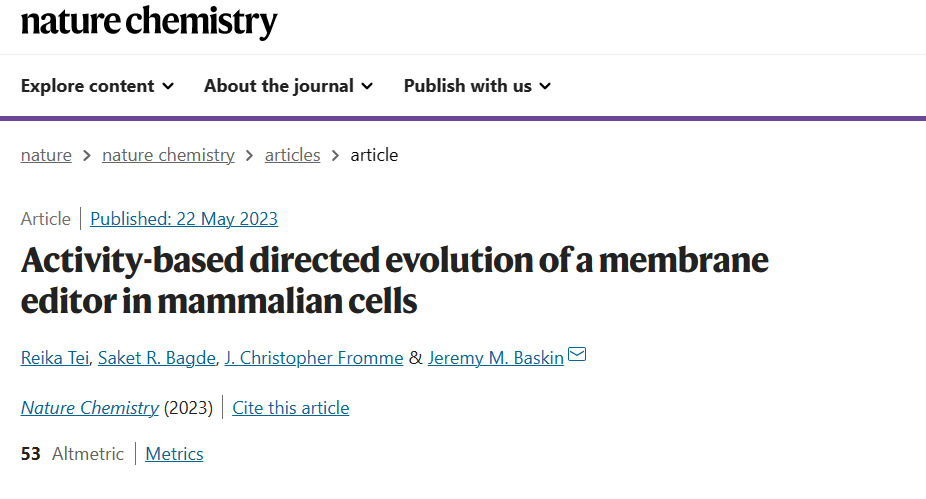This screenshot has width=926, height=499.
Task: Click the nature chemistry logo
Action: [149, 22]
